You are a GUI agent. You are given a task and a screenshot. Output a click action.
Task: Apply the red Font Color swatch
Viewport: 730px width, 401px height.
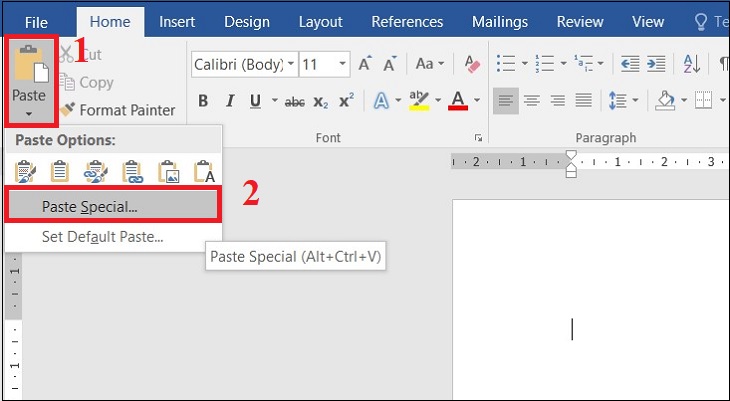coord(458,101)
